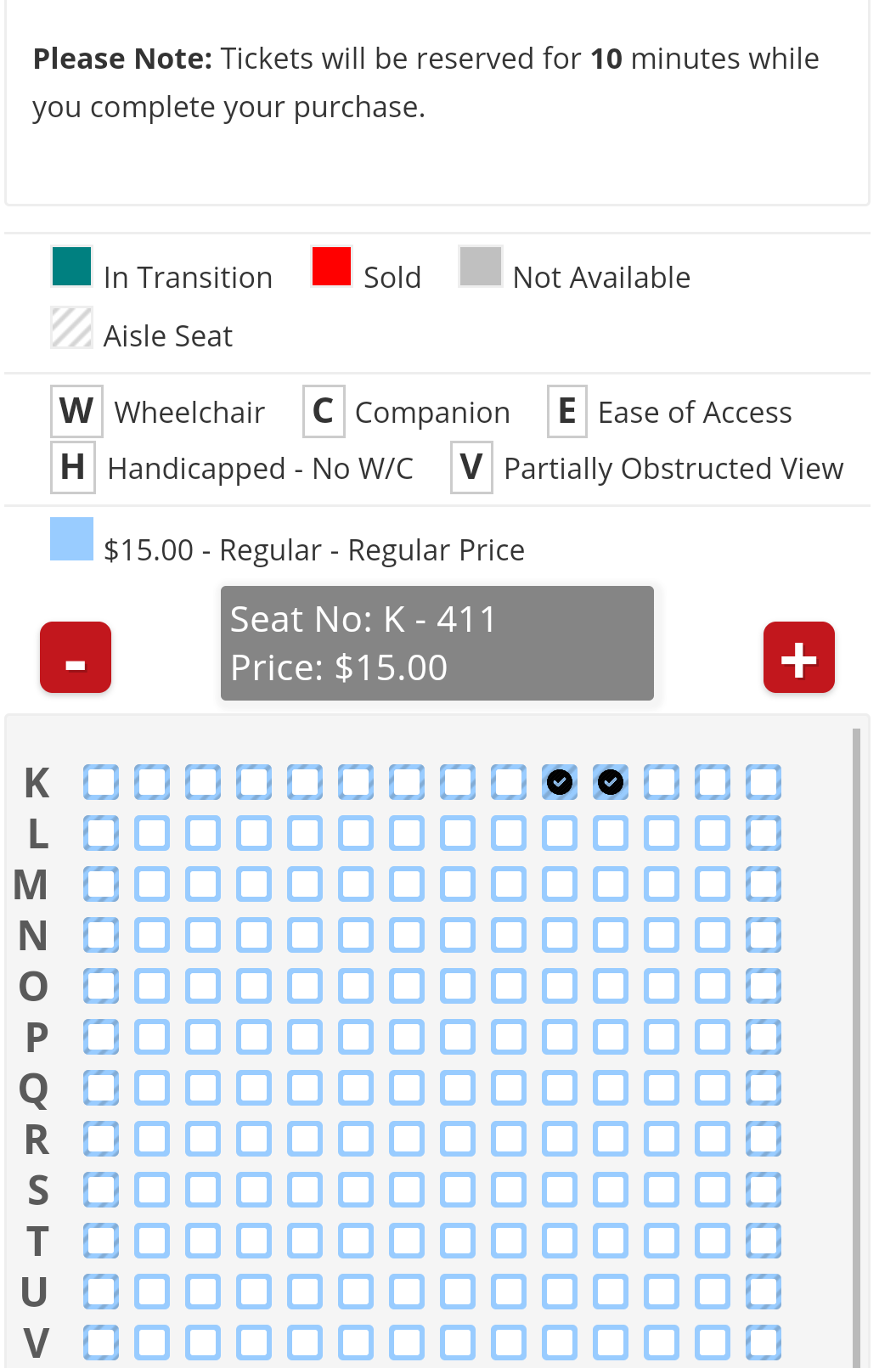Viewport: 896px width, 1368px height.
Task: Deselect the second checked seat in row K
Action: click(x=611, y=782)
